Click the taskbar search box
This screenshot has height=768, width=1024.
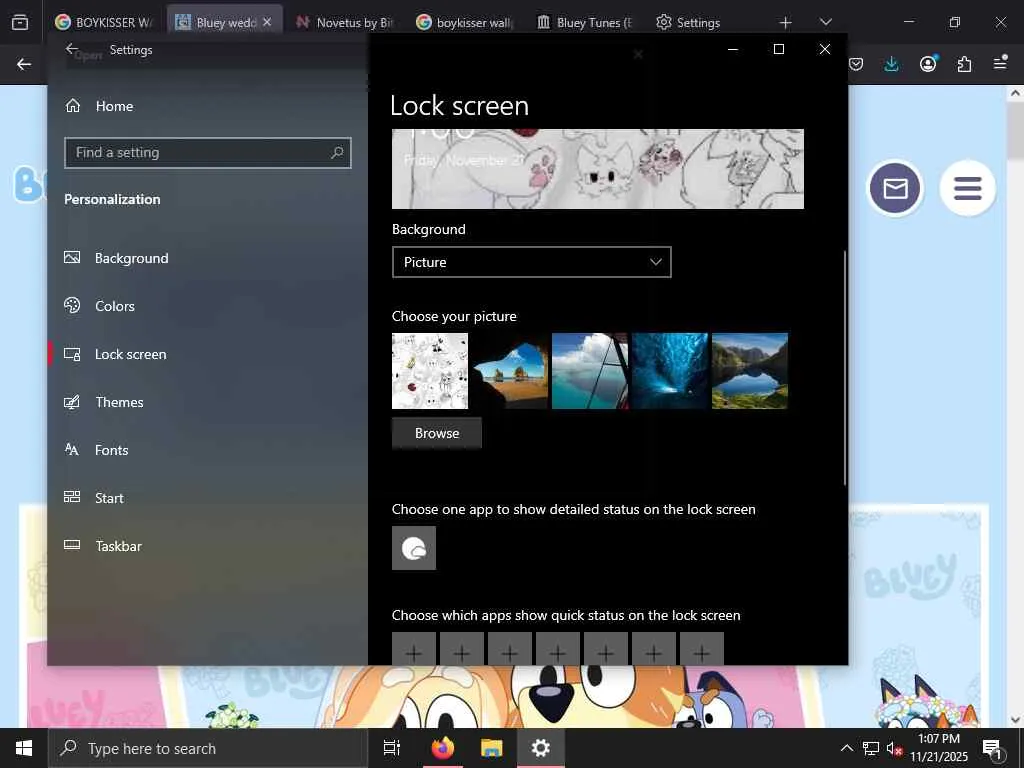click(x=208, y=748)
